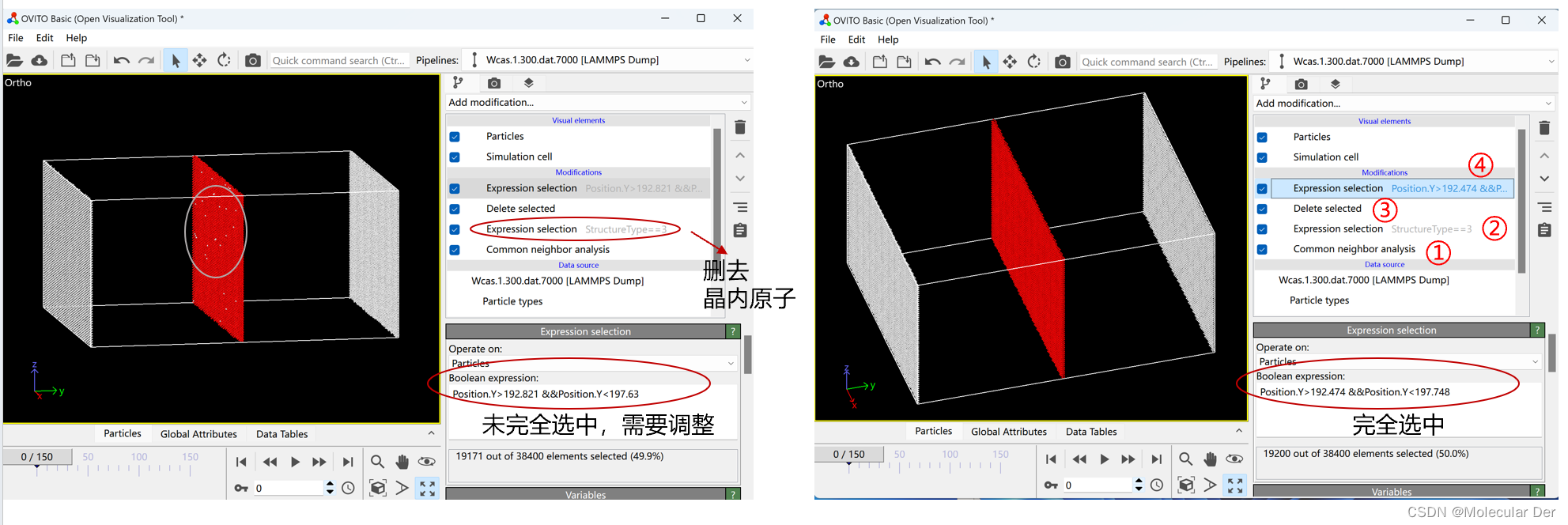Open the Help menu in right OVITO window
Viewport: 1568px width, 525px height.
[x=888, y=40]
